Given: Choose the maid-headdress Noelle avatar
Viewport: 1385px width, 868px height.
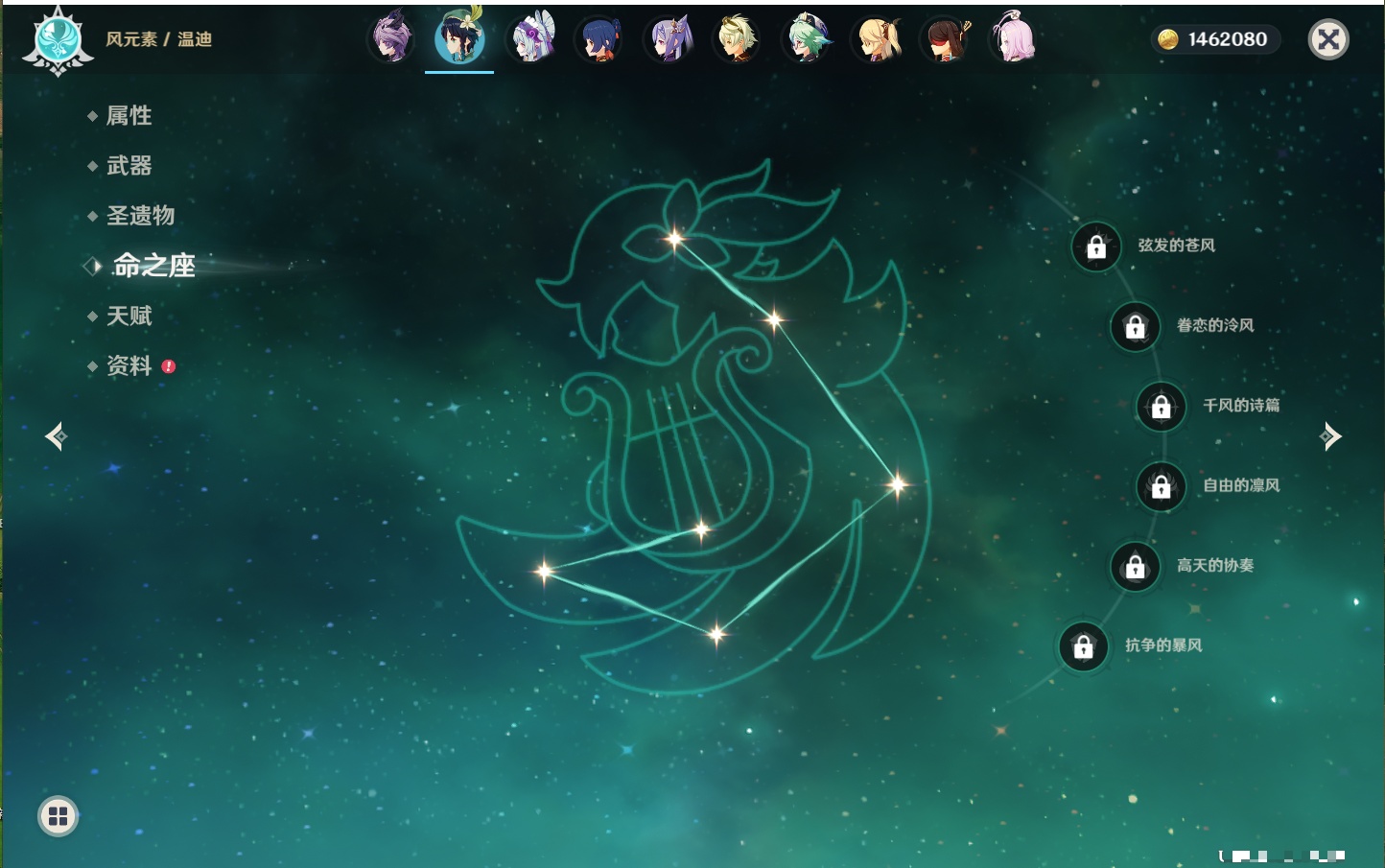Looking at the screenshot, I should [x=531, y=39].
